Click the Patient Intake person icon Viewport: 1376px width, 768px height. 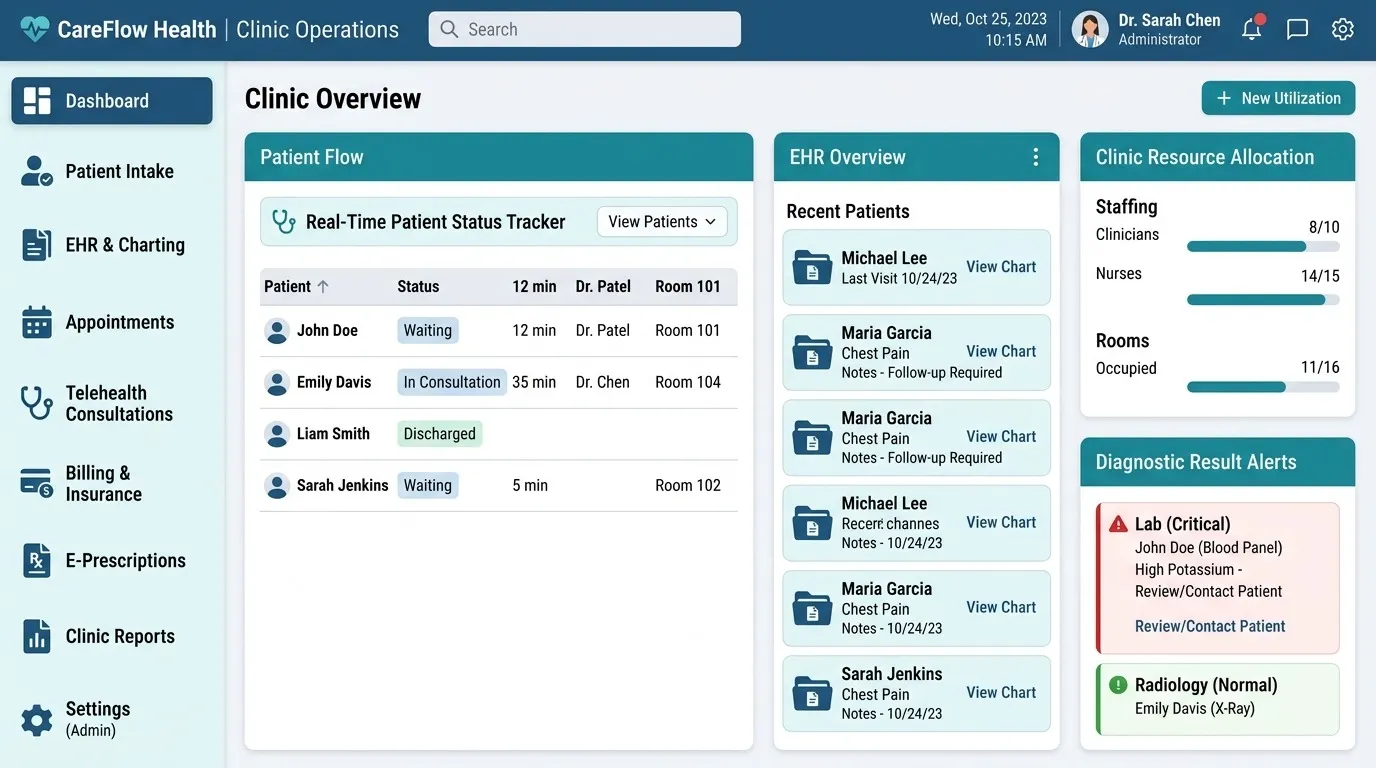(37, 171)
